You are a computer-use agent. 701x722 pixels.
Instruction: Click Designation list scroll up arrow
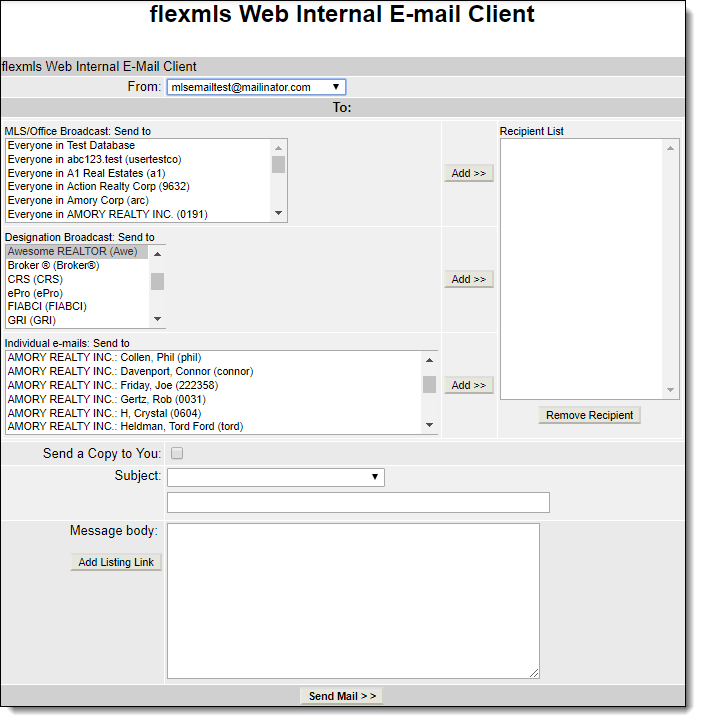(x=158, y=254)
